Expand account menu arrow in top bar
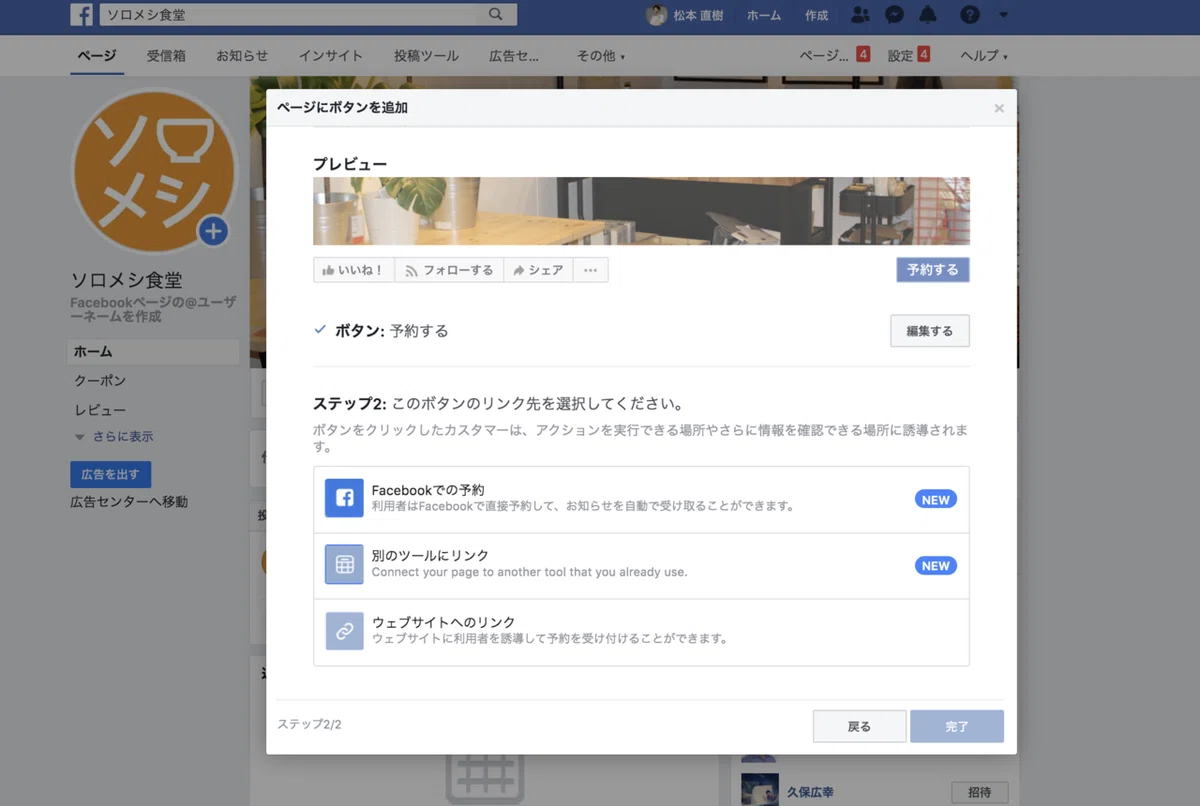 (x=1004, y=16)
